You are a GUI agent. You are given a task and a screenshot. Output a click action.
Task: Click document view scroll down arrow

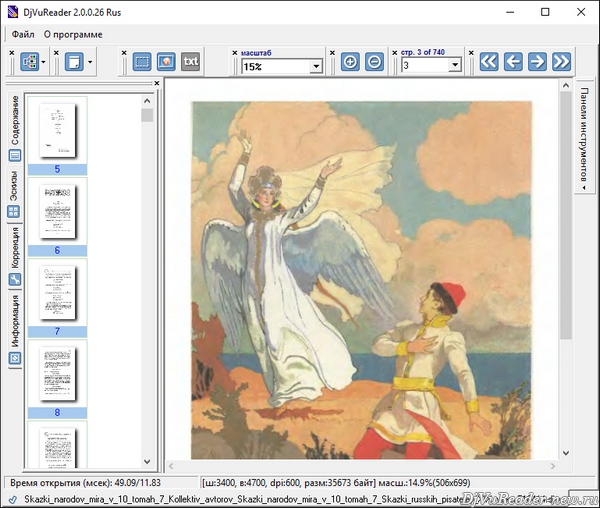(566, 453)
